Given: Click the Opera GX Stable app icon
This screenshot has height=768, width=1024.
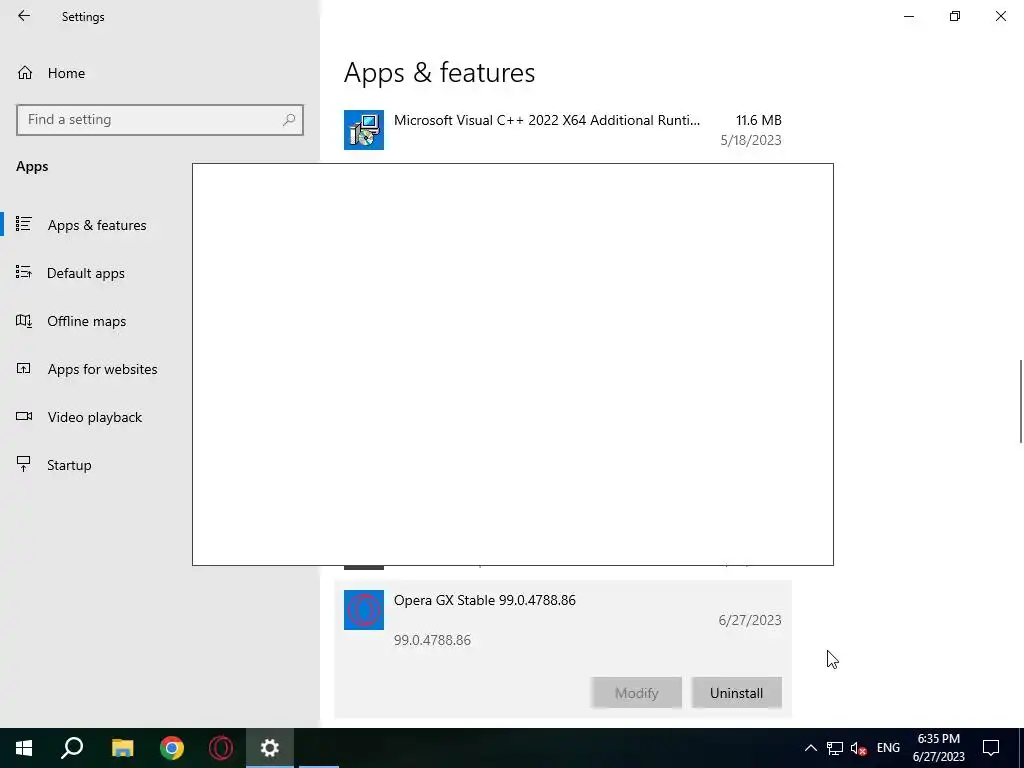Looking at the screenshot, I should (364, 610).
